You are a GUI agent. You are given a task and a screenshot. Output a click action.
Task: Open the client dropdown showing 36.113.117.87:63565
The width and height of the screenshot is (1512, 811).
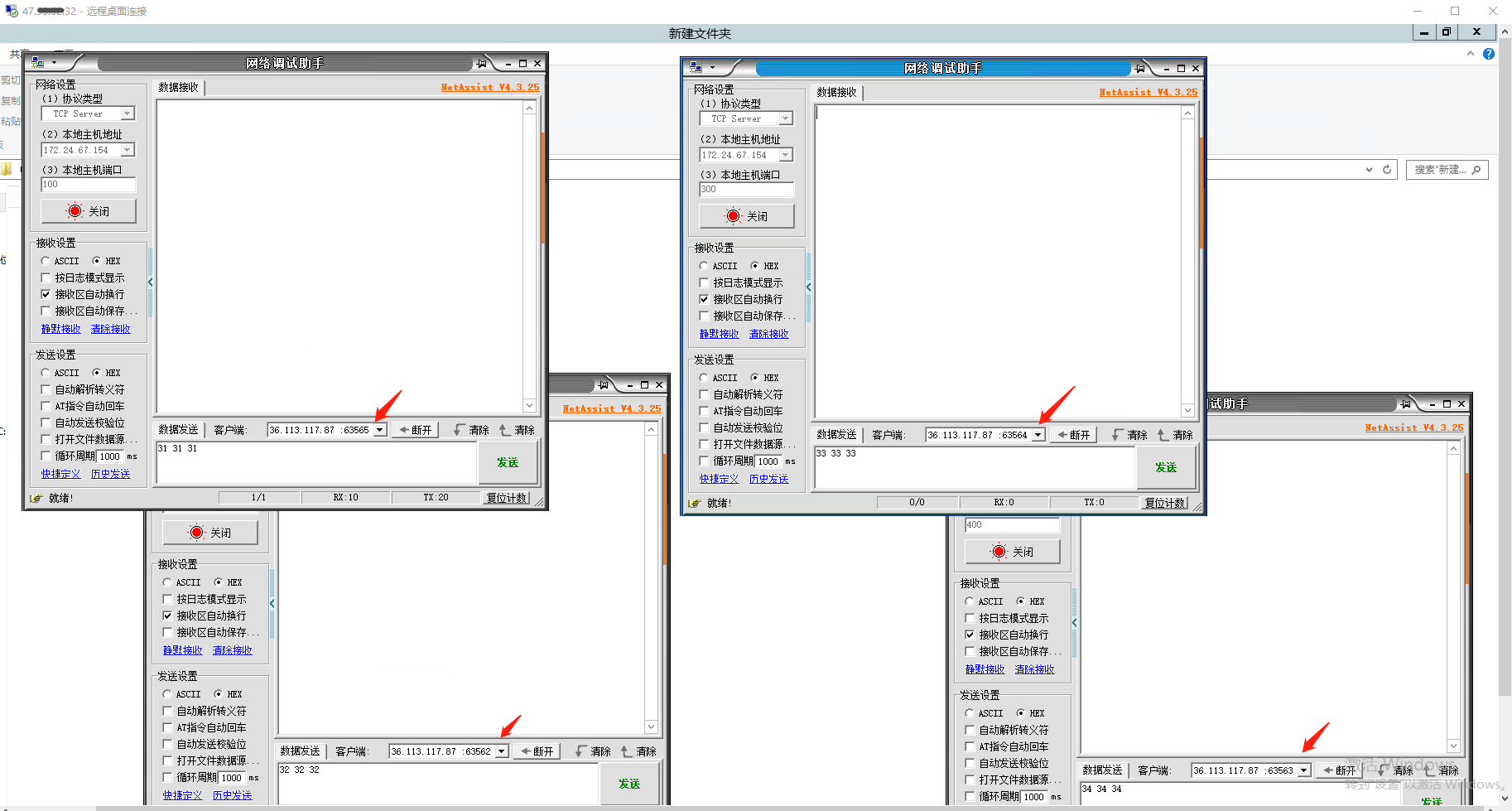tap(379, 430)
